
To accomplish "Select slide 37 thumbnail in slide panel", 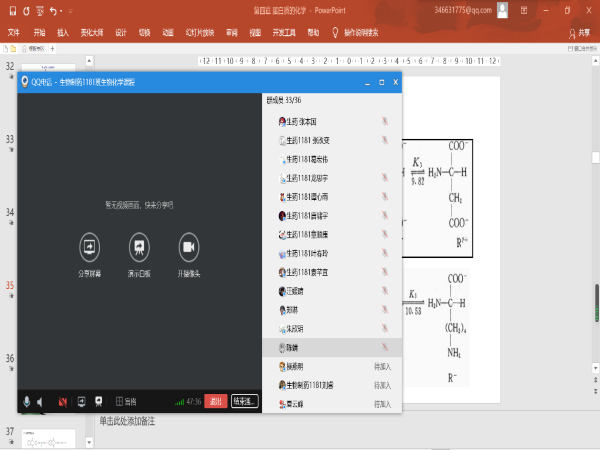I will point(49,439).
